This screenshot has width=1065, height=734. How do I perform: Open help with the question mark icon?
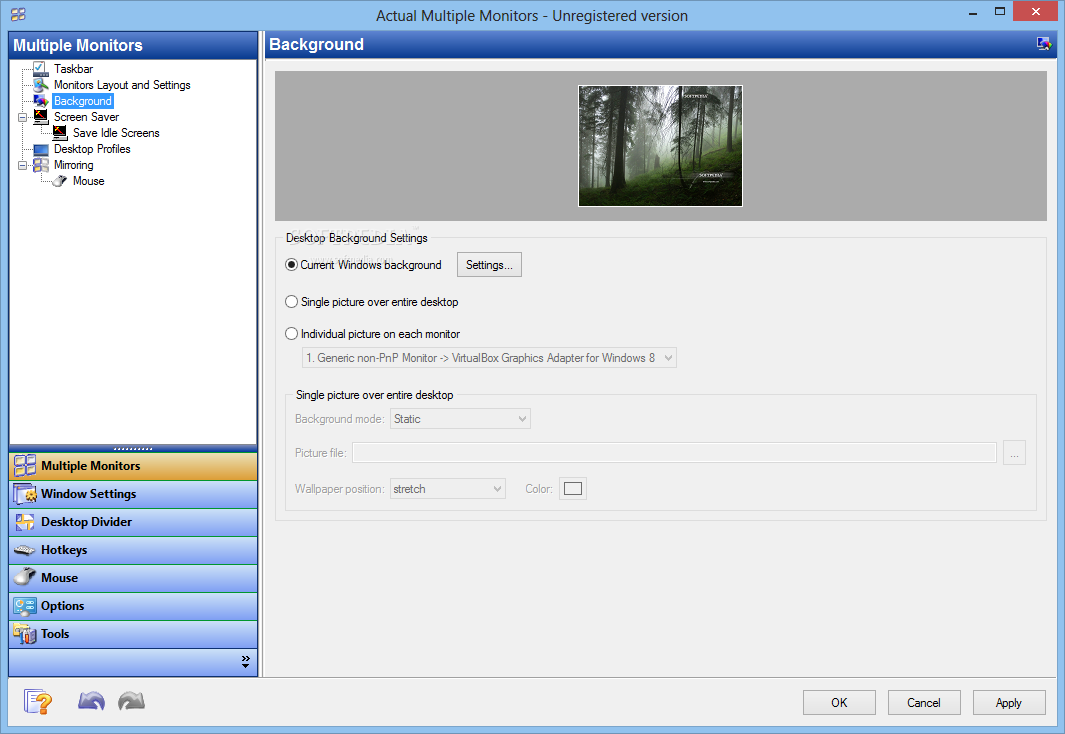click(37, 701)
